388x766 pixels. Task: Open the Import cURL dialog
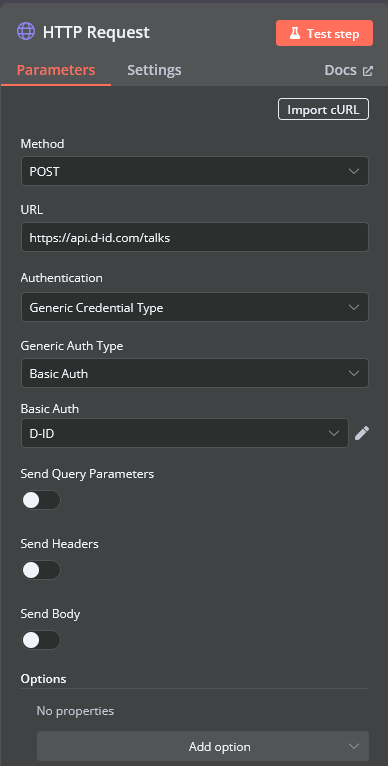tap(323, 109)
